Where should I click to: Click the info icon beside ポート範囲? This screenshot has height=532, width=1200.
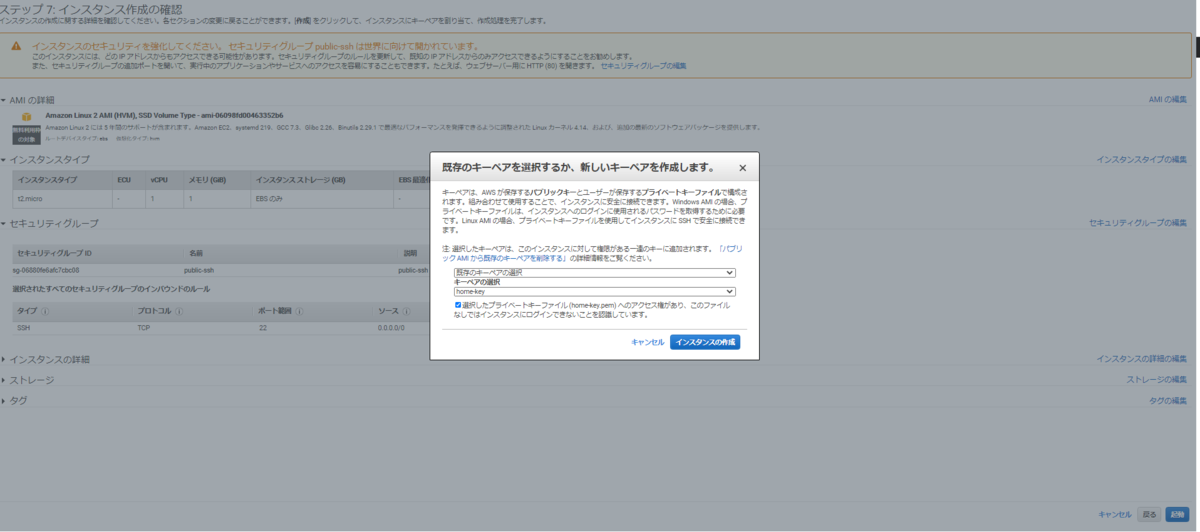tap(297, 311)
